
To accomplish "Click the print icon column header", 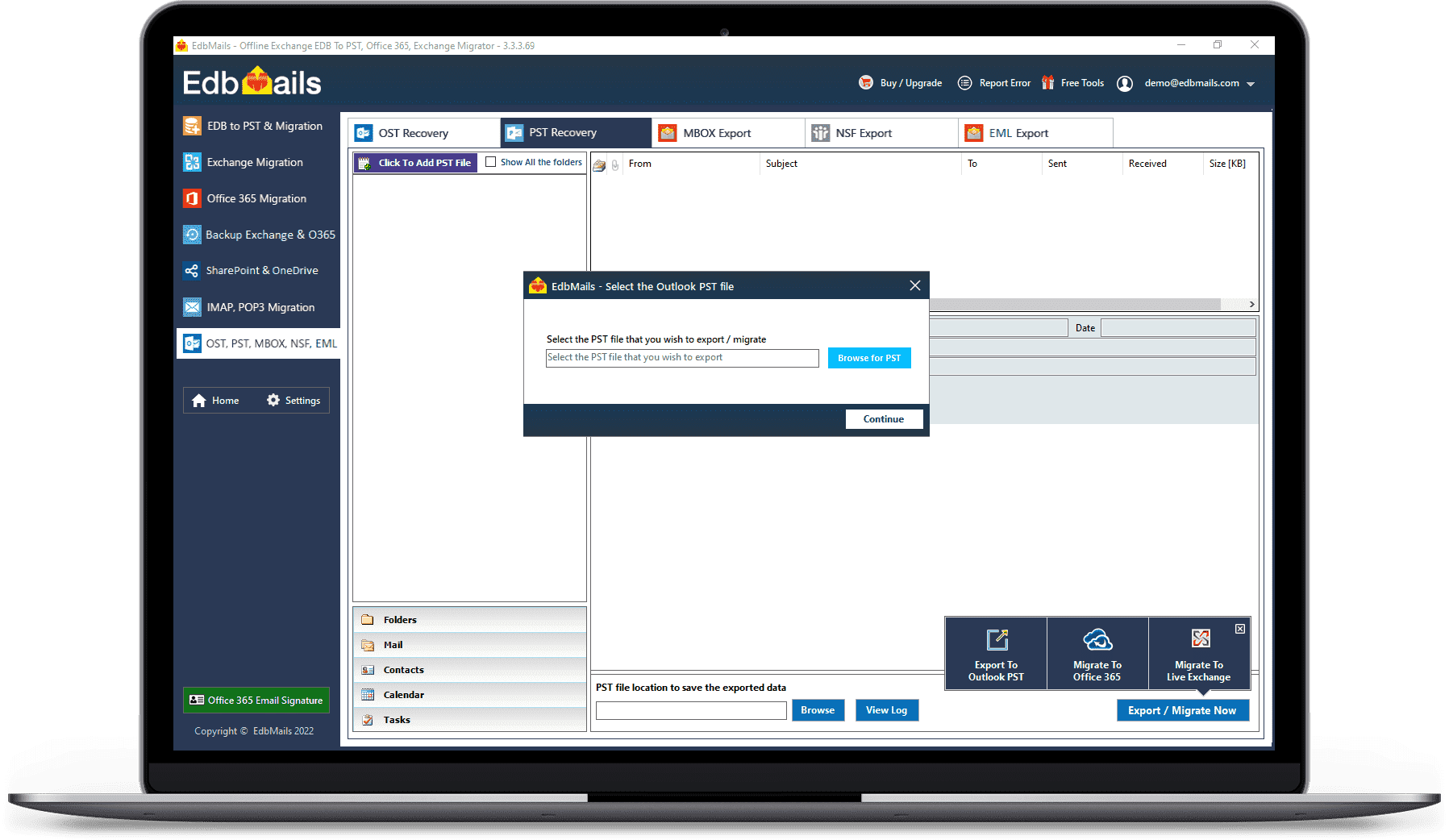I will (599, 164).
